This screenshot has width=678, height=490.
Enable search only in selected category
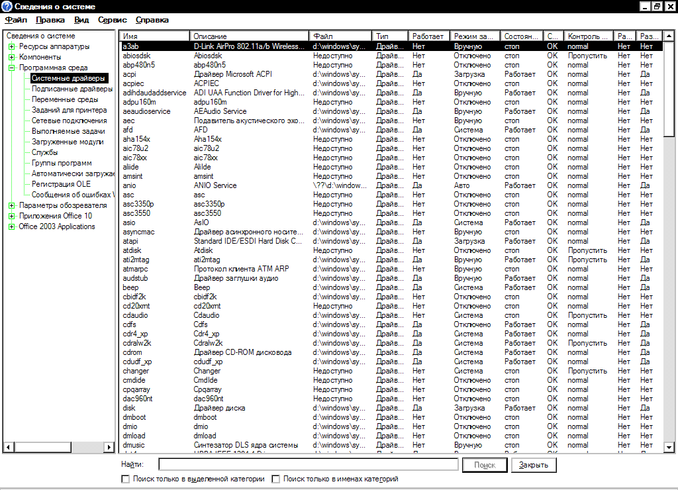(112, 480)
